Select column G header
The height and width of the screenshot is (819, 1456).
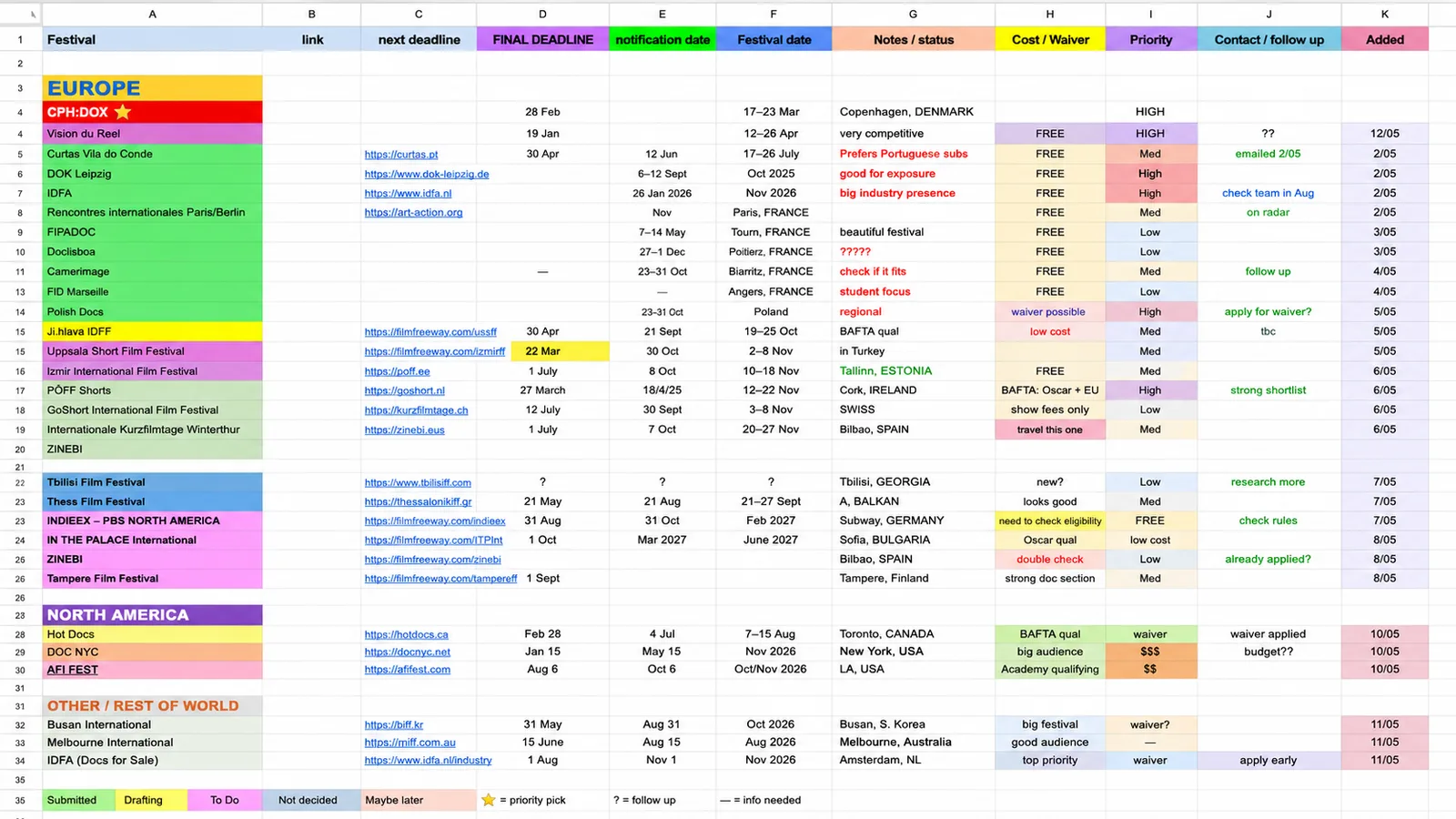tap(913, 14)
